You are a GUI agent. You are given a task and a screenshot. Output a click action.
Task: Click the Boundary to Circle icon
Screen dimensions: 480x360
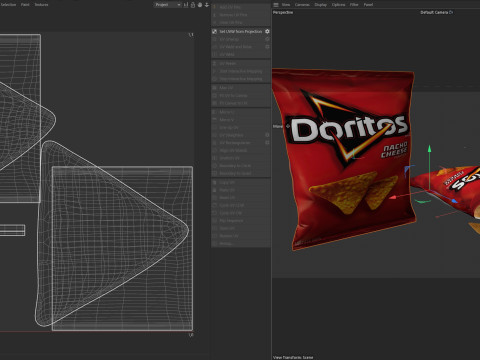click(215, 166)
